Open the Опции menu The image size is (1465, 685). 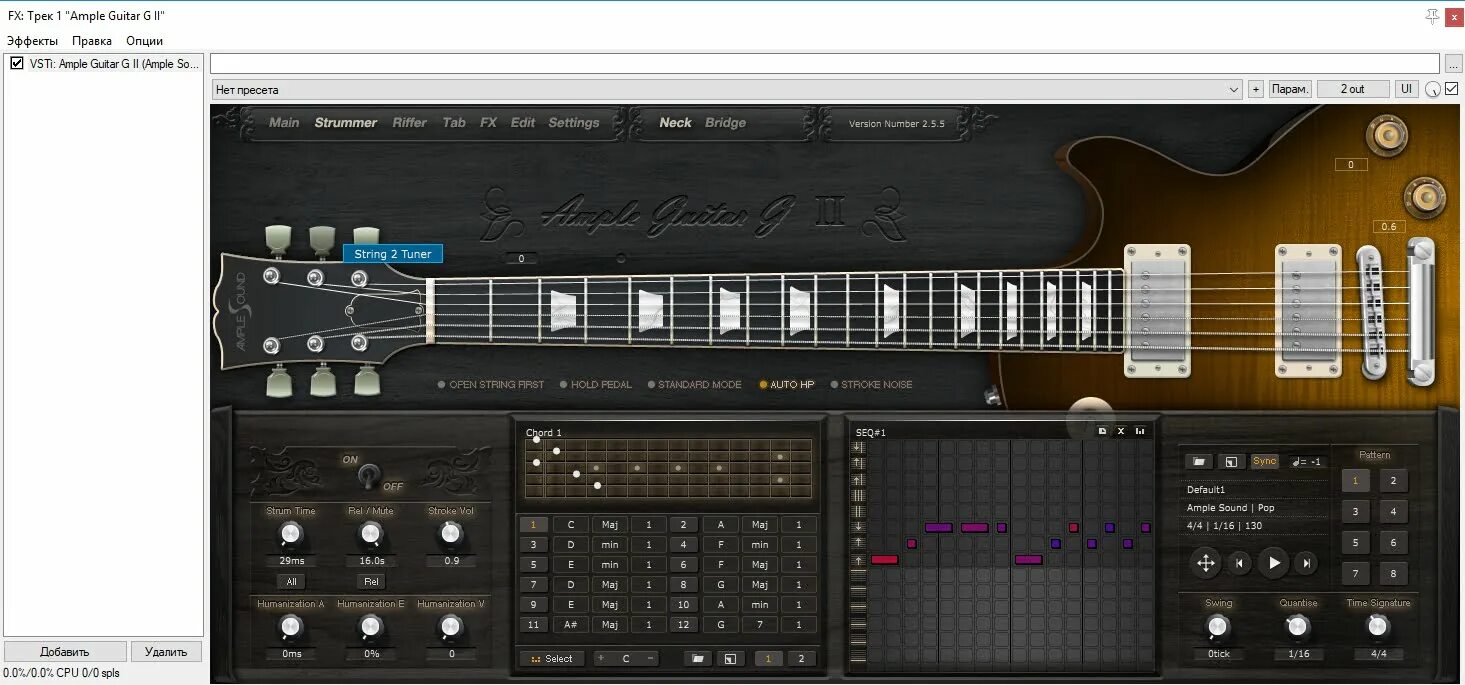point(144,41)
